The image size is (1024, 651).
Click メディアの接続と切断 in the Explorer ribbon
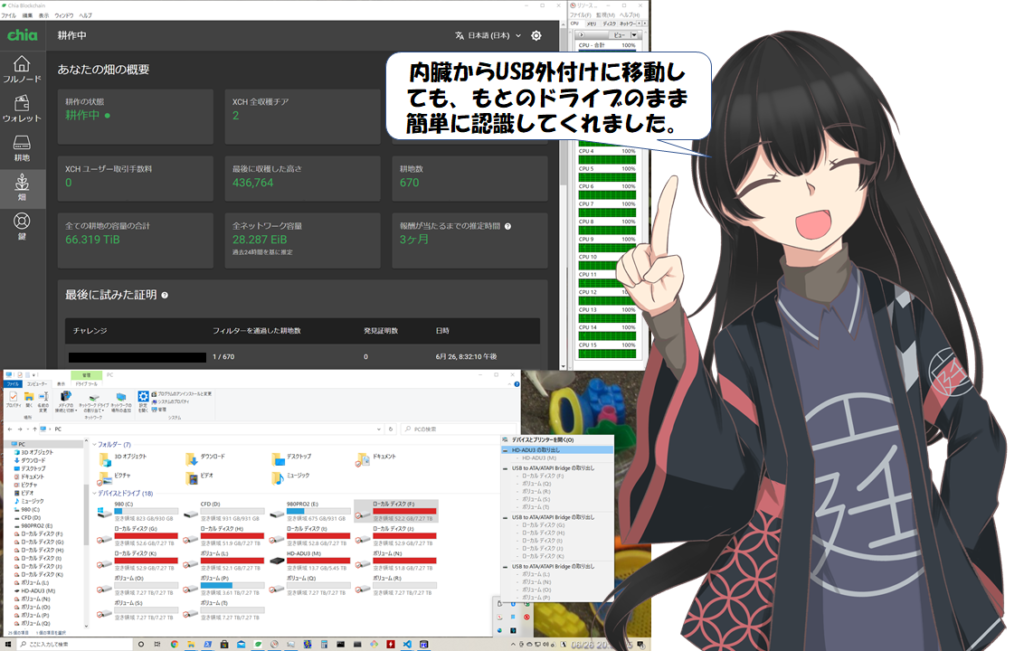[65, 402]
